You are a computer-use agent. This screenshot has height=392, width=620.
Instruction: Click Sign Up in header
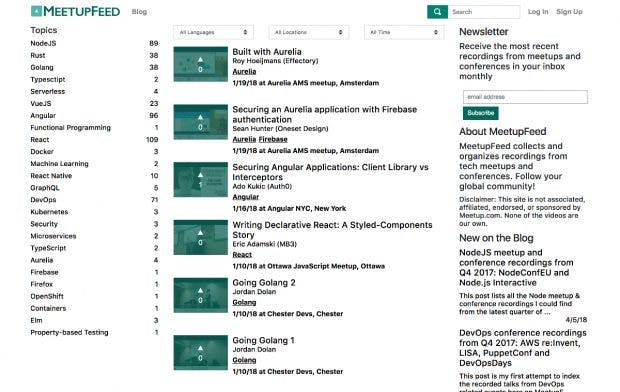[569, 12]
